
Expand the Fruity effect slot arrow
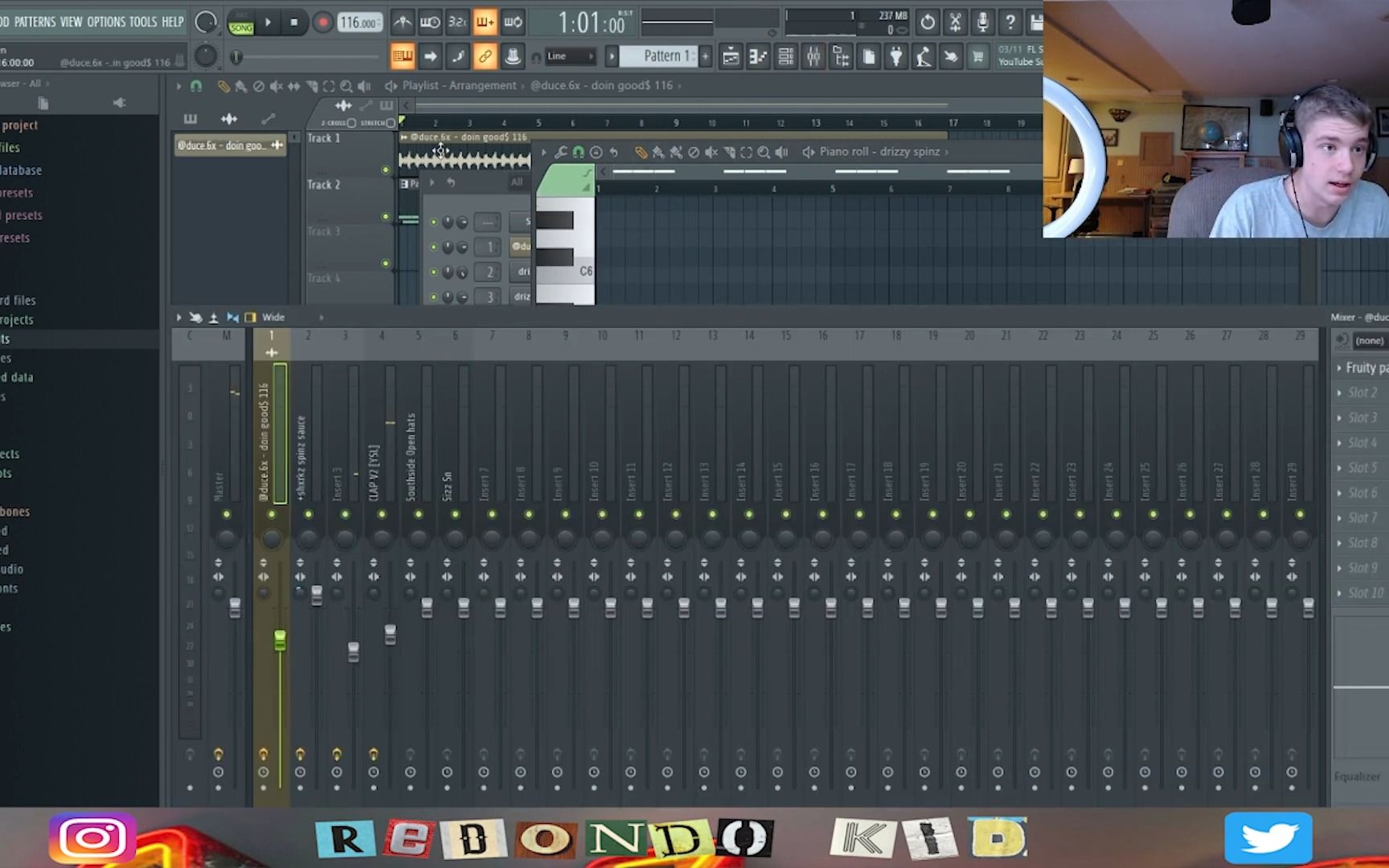pyautogui.click(x=1339, y=367)
